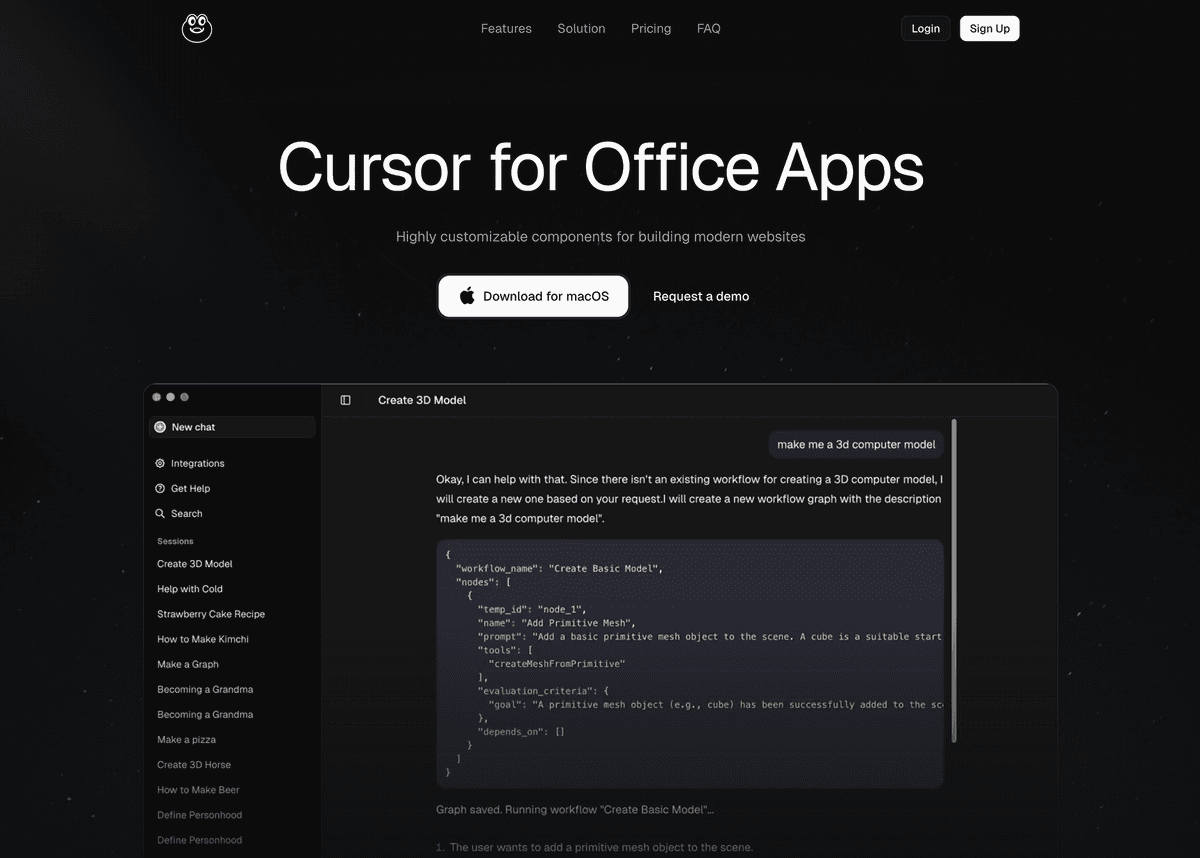Select the Make a Graph session
The image size is (1200, 858).
tap(188, 664)
